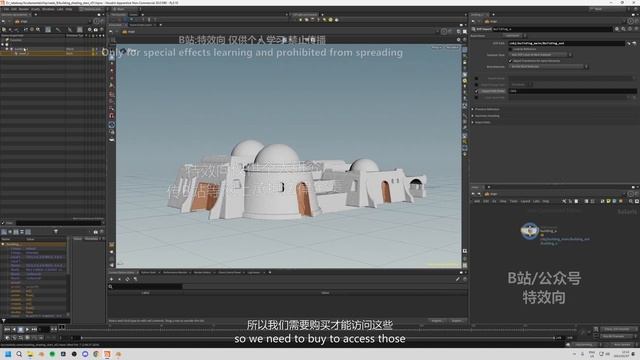Click the first icon in scene graph tree toolbar
The image size is (640, 360).
point(4,29)
